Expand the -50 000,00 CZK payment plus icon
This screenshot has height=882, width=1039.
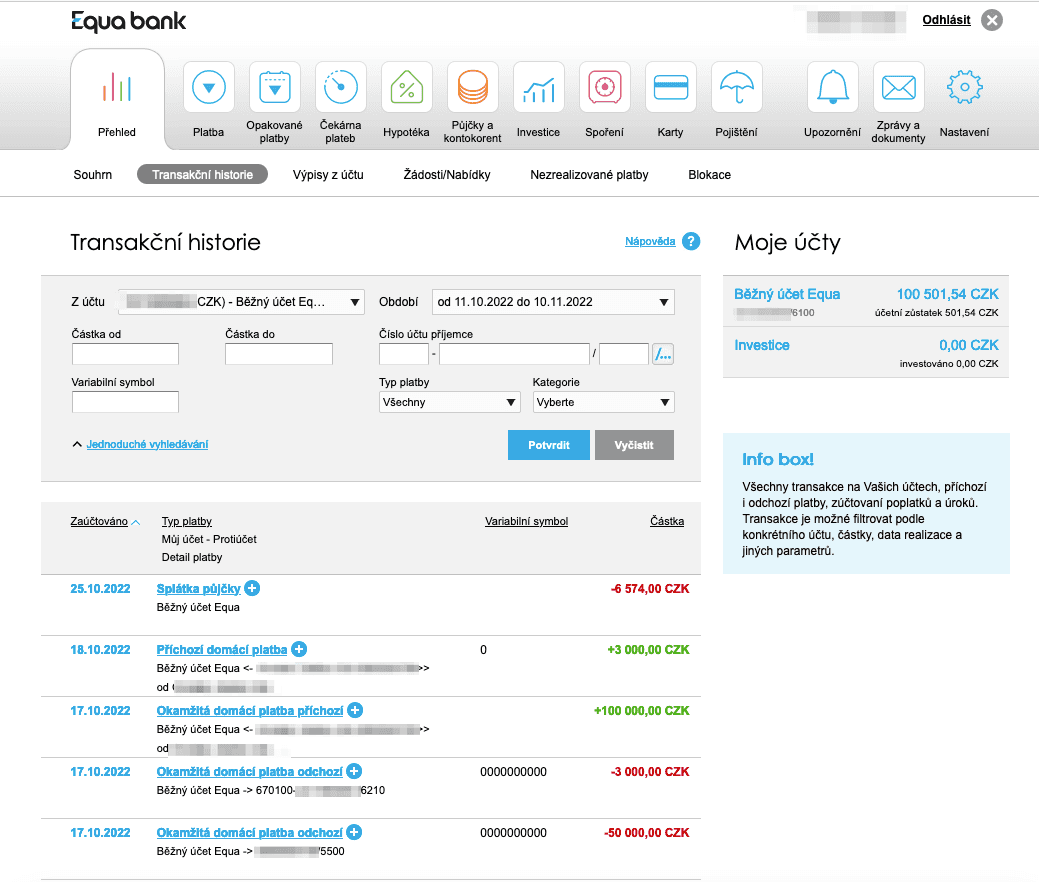[x=355, y=832]
